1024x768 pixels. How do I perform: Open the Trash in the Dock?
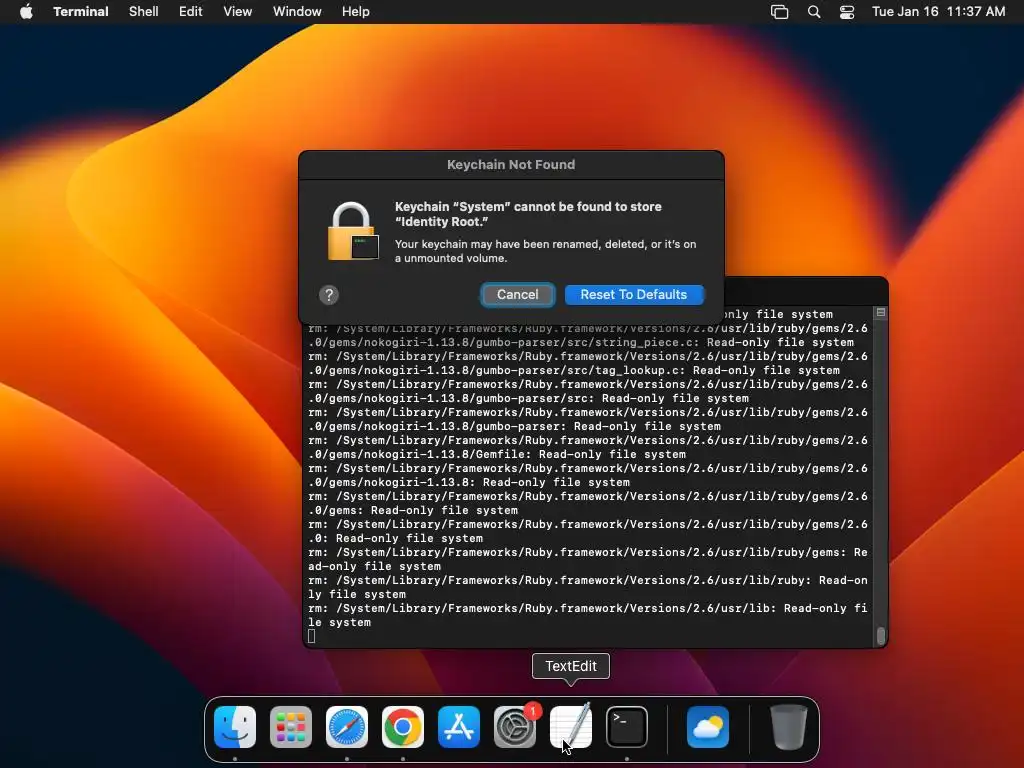point(788,727)
